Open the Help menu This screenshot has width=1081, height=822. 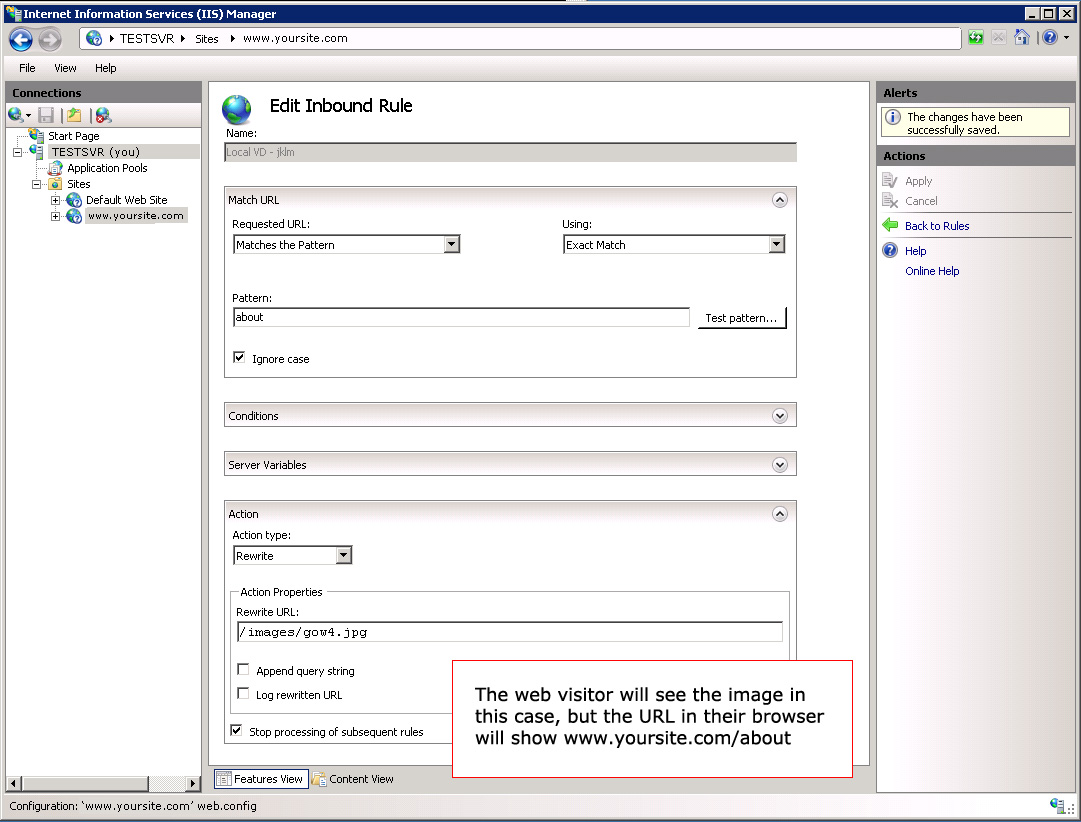105,68
